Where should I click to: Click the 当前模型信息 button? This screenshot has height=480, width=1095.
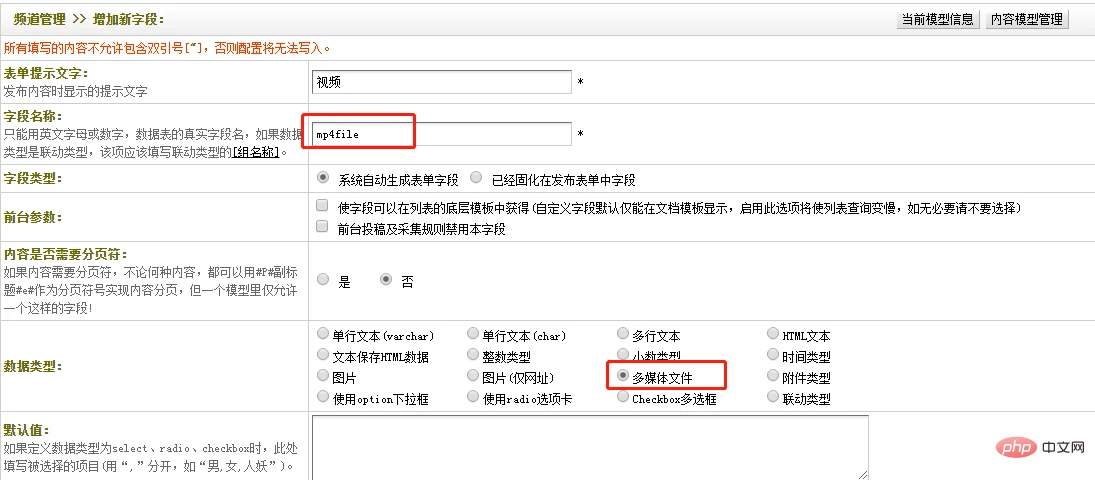(x=938, y=20)
